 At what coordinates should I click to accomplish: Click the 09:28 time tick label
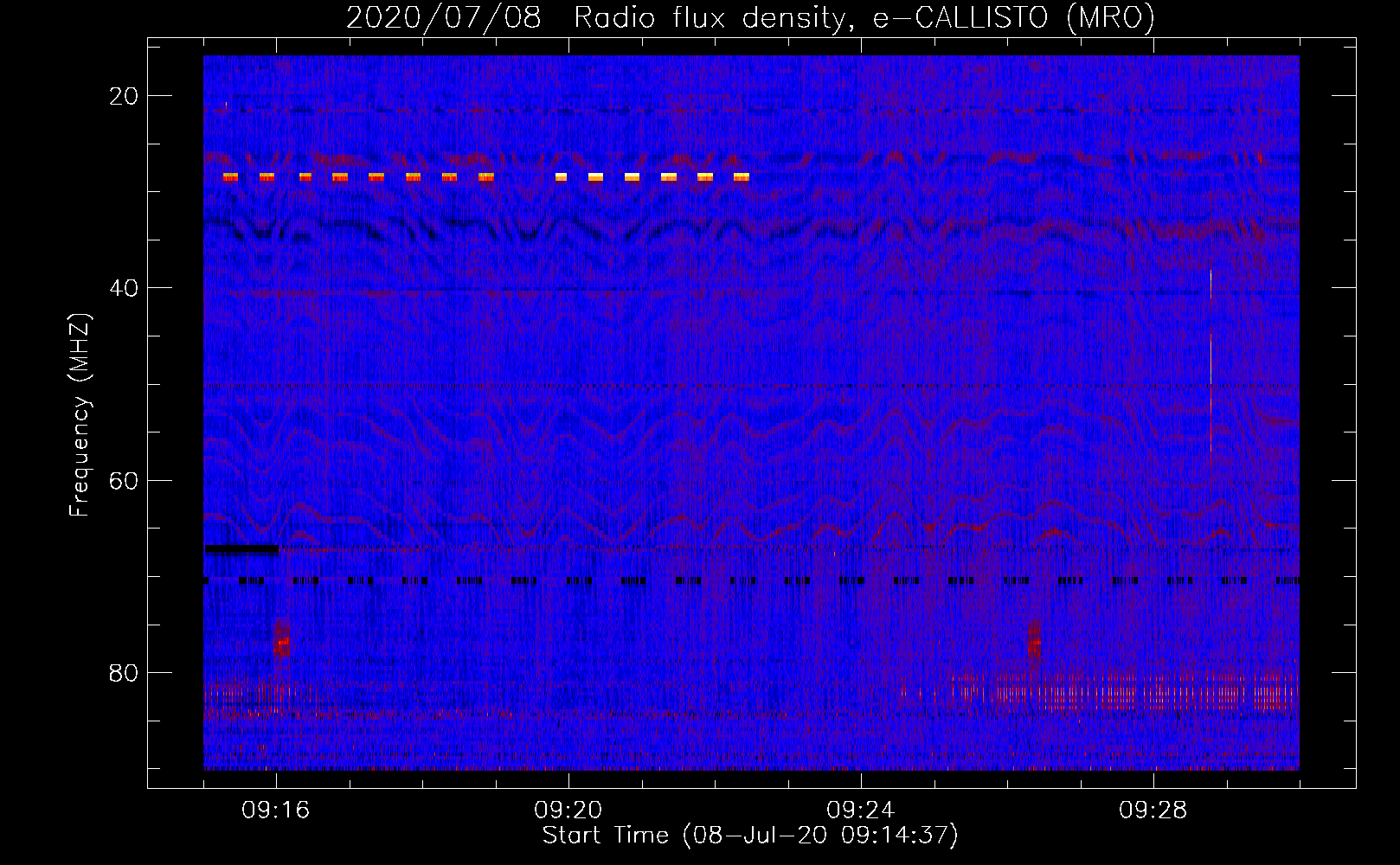(x=1153, y=811)
